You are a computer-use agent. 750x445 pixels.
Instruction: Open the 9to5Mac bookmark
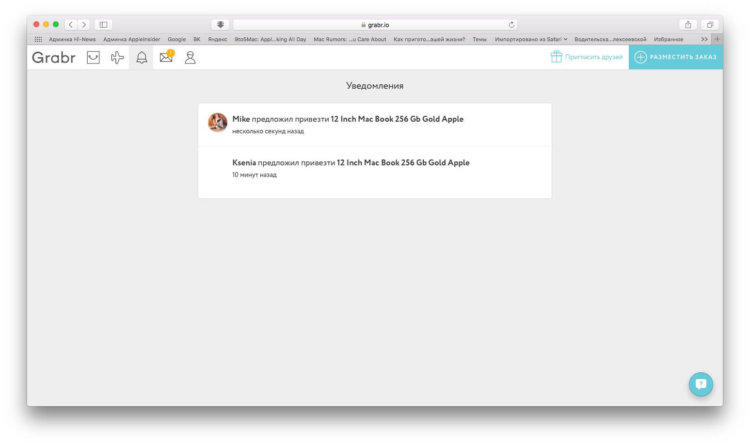coord(270,39)
